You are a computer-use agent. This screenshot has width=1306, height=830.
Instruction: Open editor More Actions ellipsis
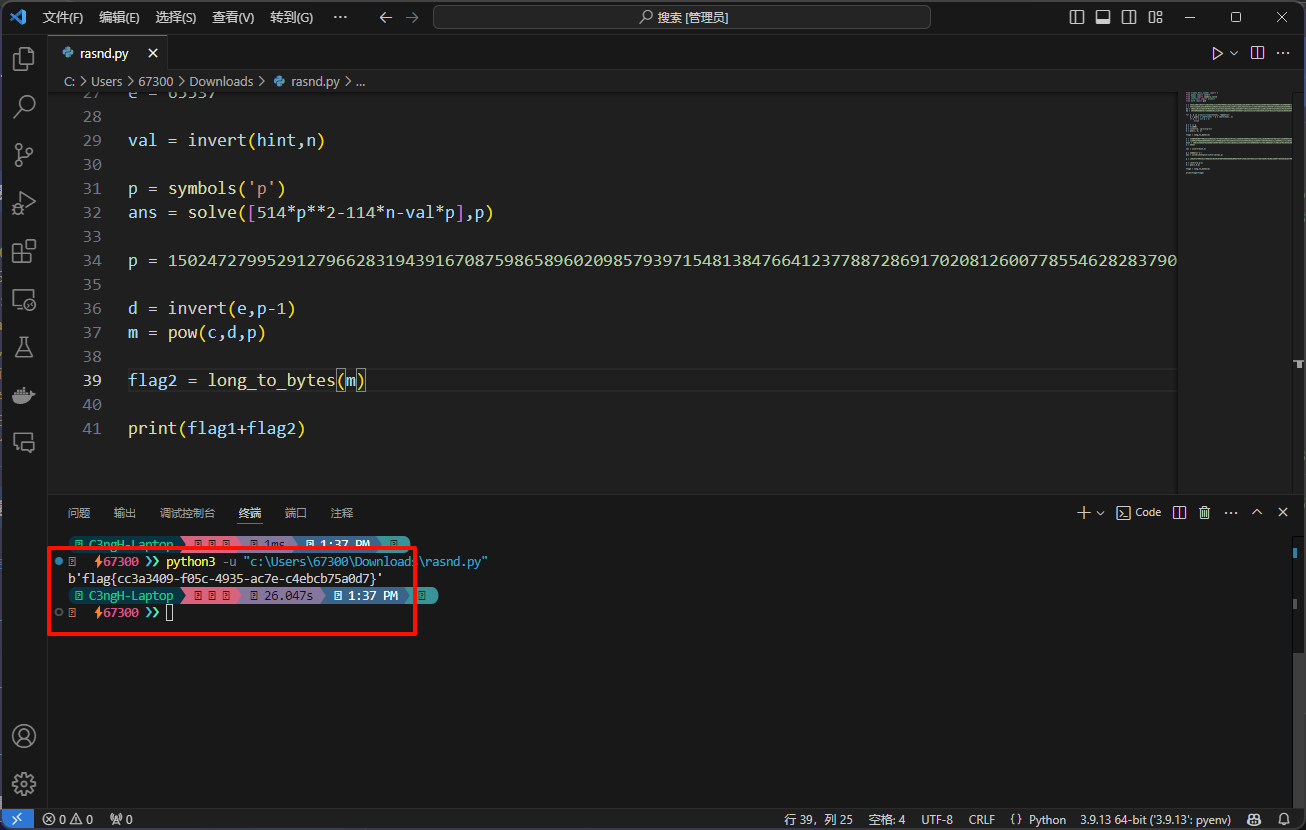(1284, 53)
